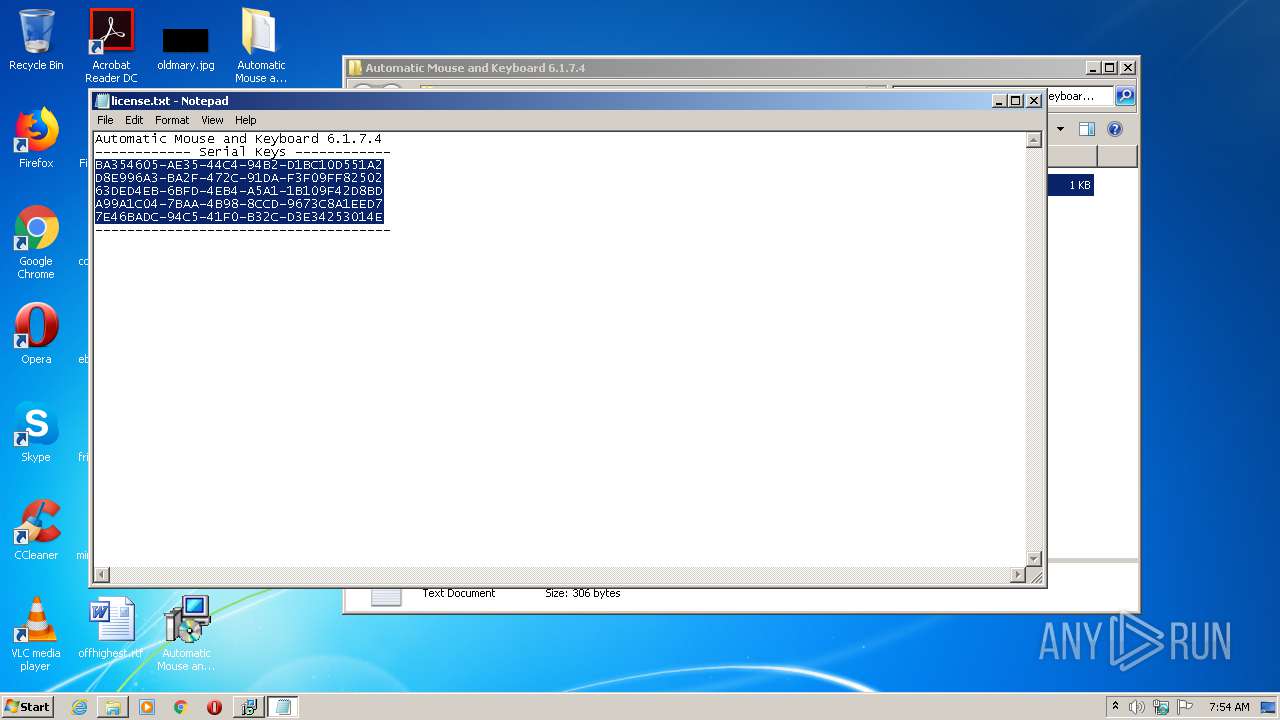Switch to the installer taskbar item
The width and height of the screenshot is (1280, 720).
pyautogui.click(x=248, y=707)
